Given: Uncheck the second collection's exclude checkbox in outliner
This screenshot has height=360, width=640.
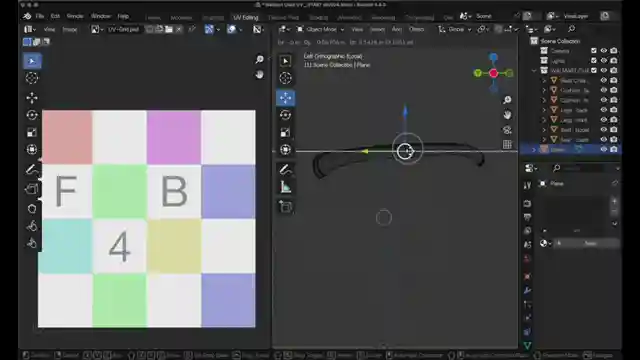Looking at the screenshot, I should click(x=594, y=60).
